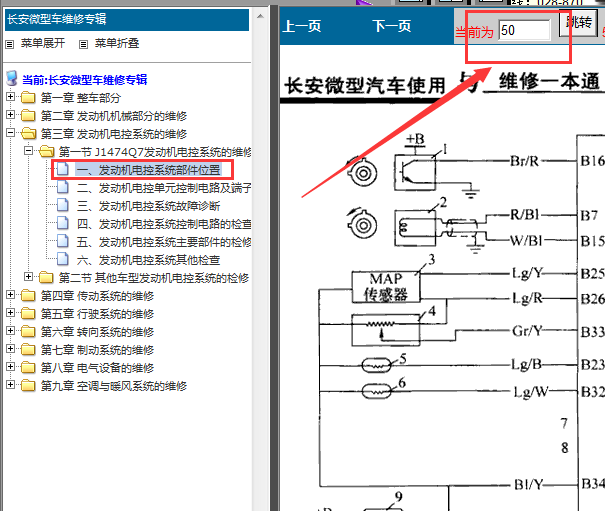Open 四、发动机电控系统控制电路的检查 page
The width and height of the screenshot is (605, 511).
click(x=164, y=224)
